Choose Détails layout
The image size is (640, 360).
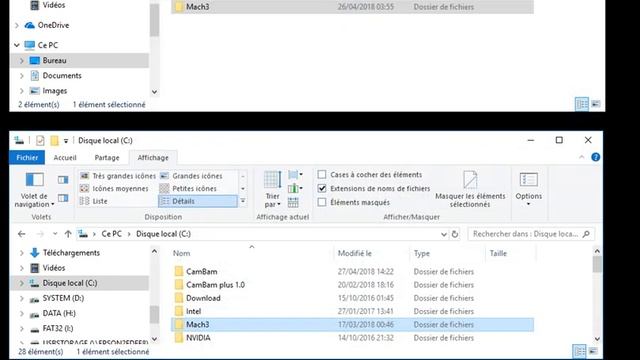pos(198,201)
